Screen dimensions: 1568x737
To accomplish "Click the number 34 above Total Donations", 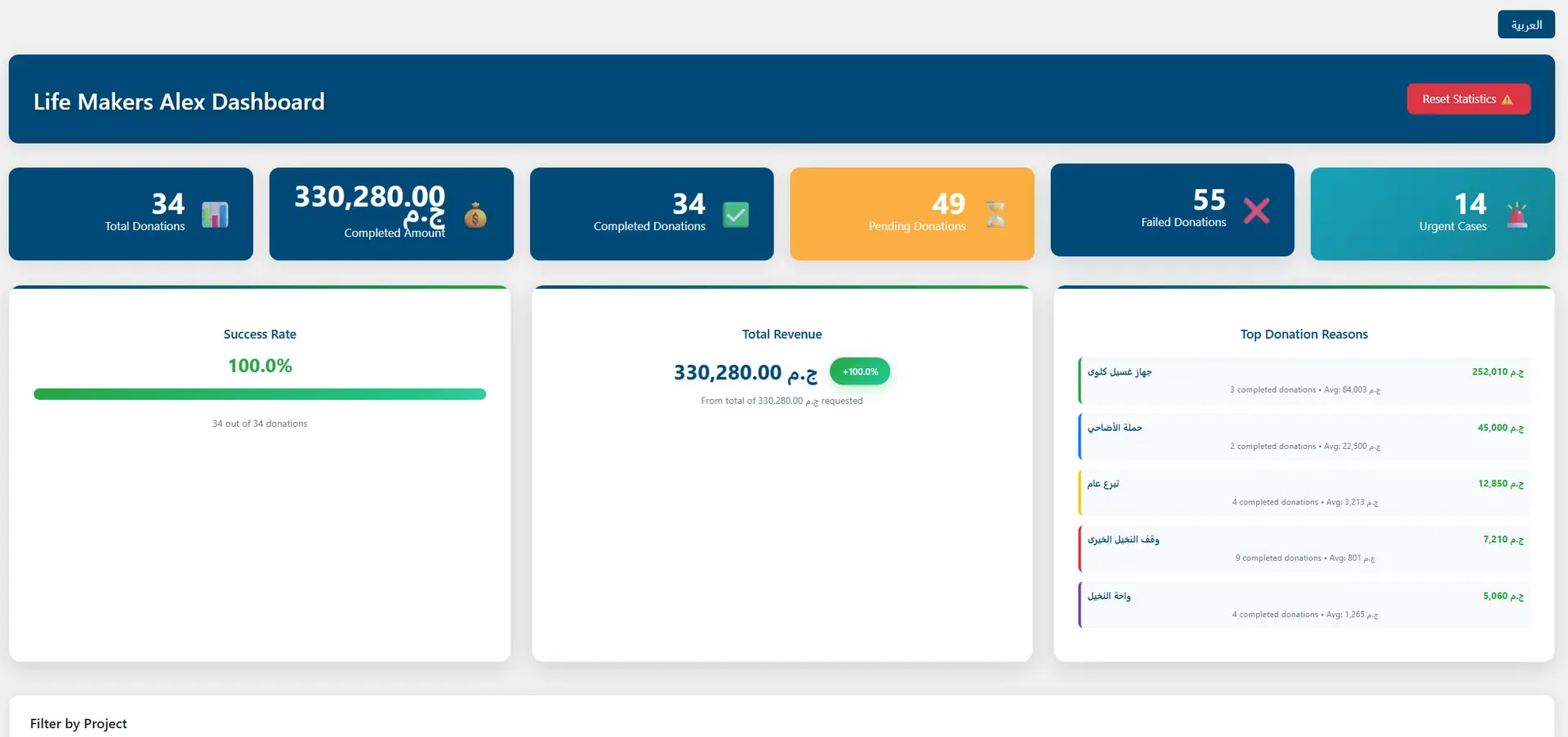I will [168, 203].
